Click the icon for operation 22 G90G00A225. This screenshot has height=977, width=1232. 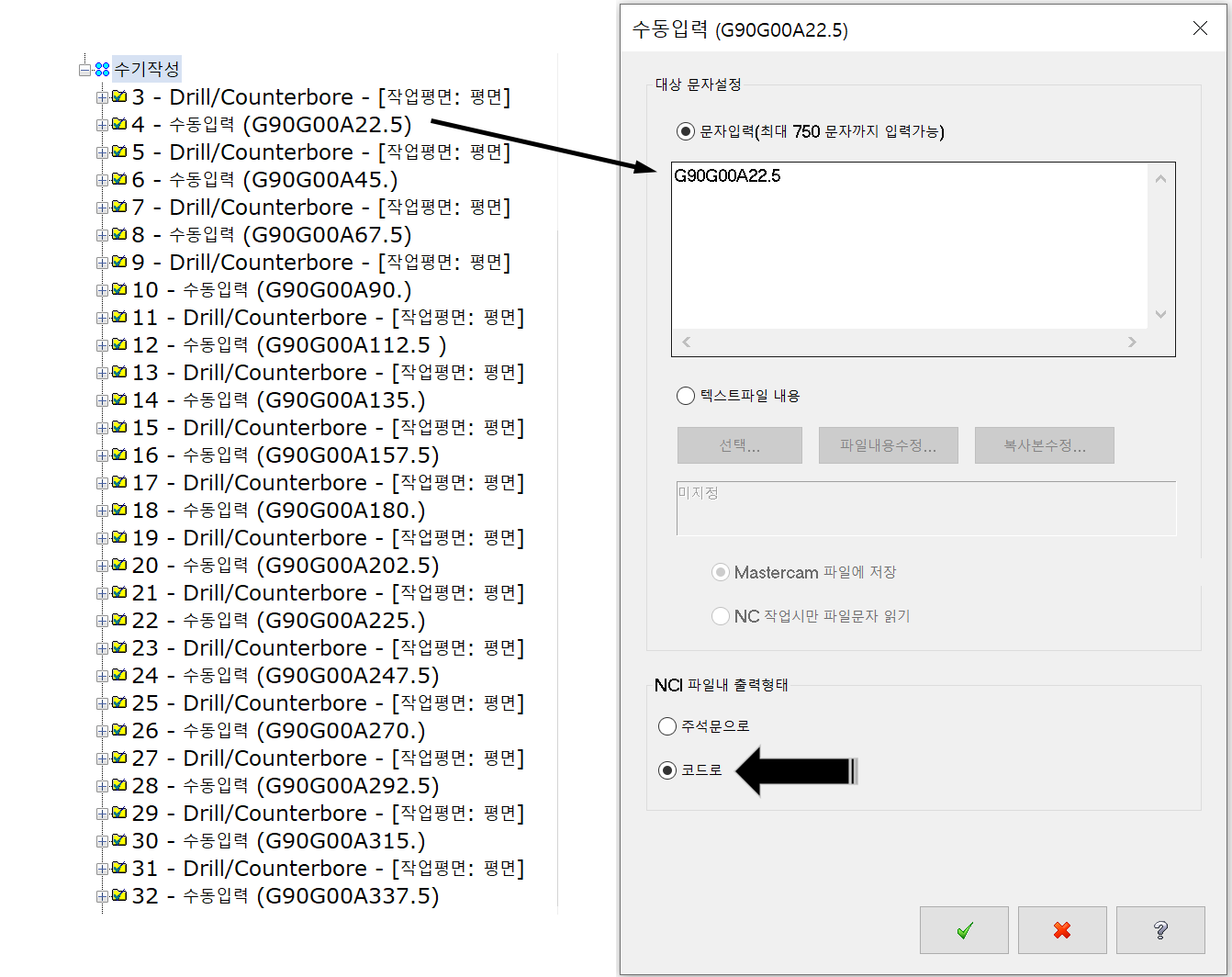tap(119, 620)
